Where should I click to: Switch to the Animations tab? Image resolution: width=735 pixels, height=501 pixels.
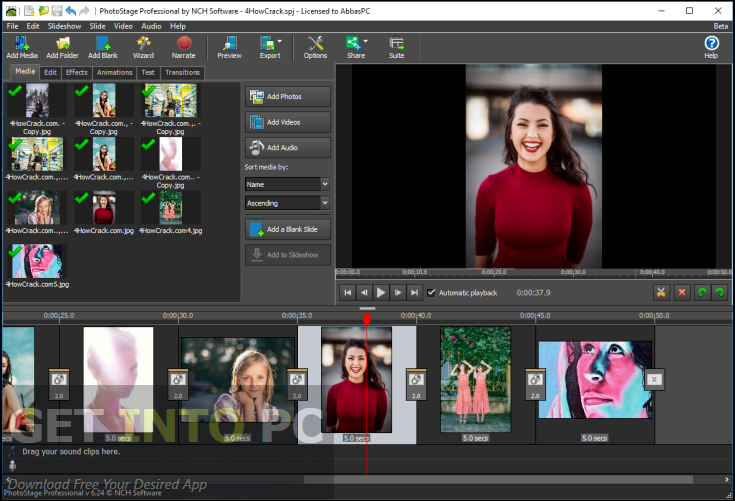coord(114,72)
